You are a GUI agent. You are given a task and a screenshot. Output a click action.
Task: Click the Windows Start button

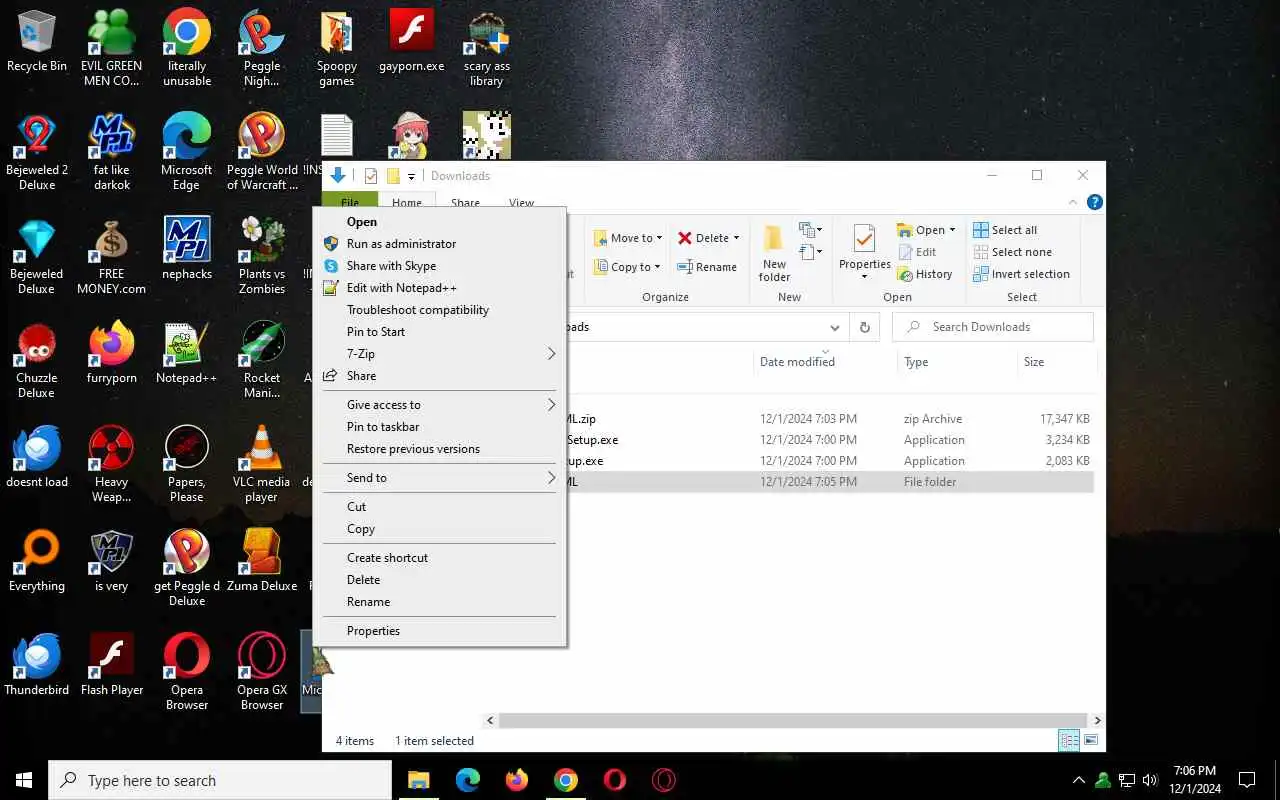tap(24, 780)
